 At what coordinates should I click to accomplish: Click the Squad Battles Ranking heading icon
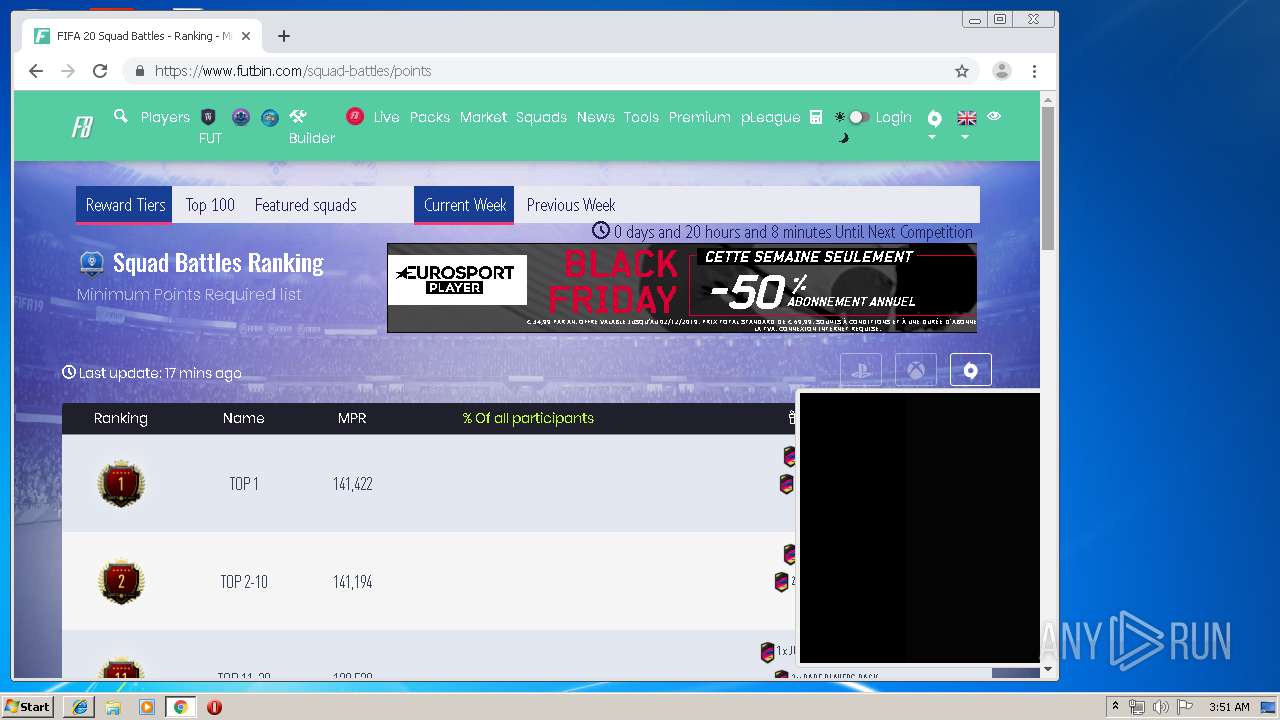point(92,263)
